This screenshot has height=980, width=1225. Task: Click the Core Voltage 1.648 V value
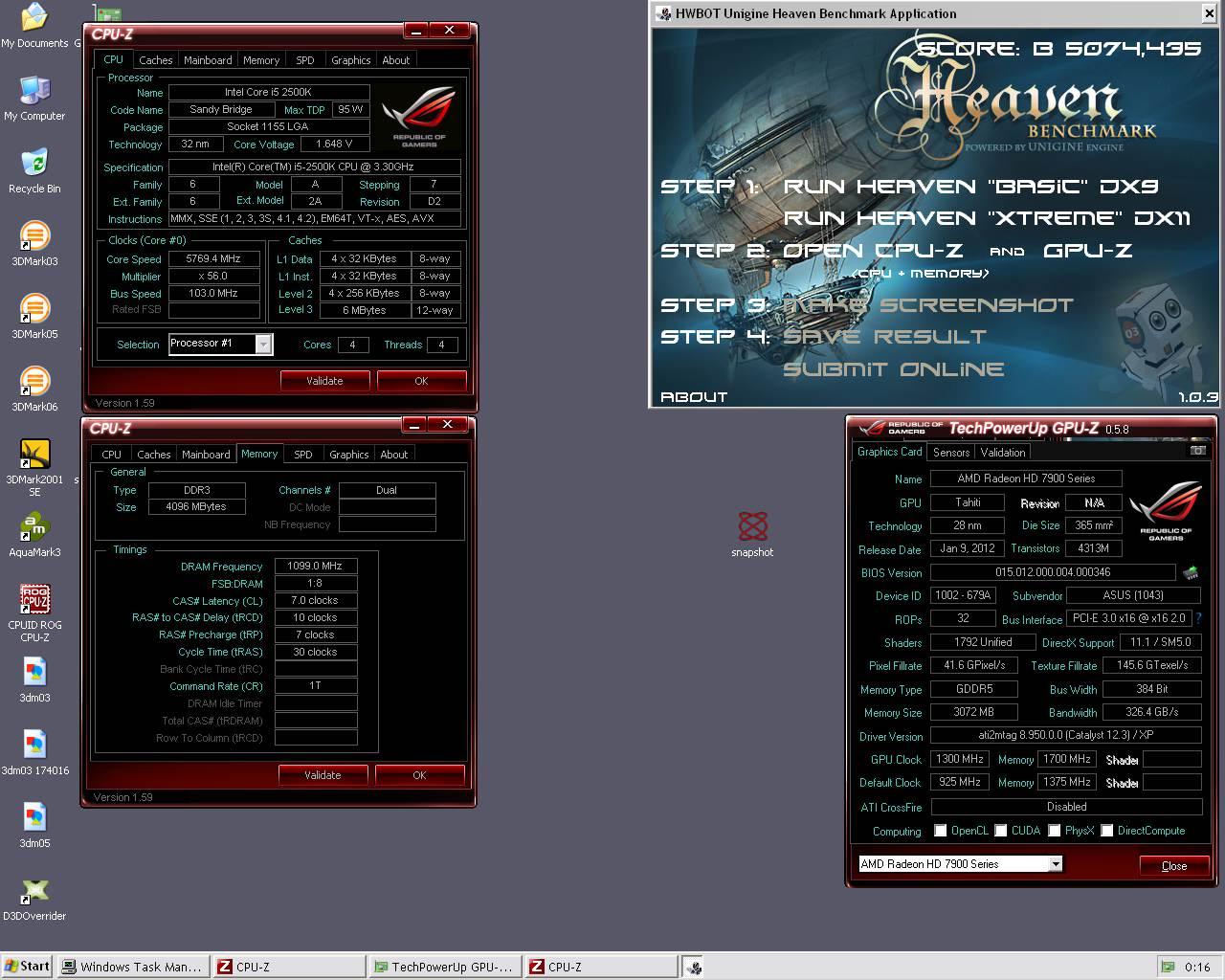[334, 144]
